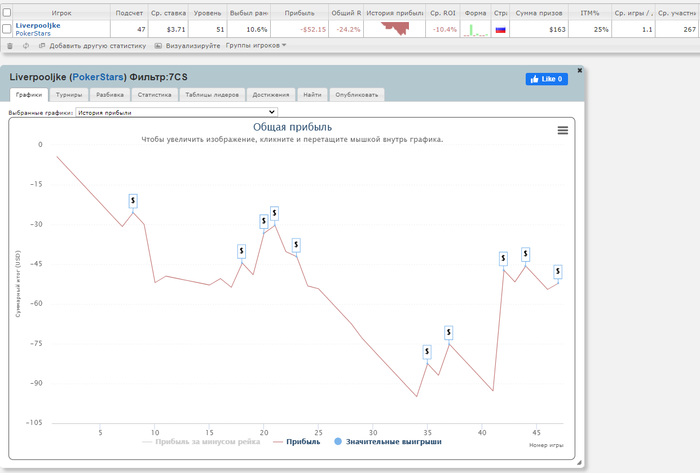Click the -$52.15 profit value
Screen dimensions: 700x473
(x=313, y=29)
